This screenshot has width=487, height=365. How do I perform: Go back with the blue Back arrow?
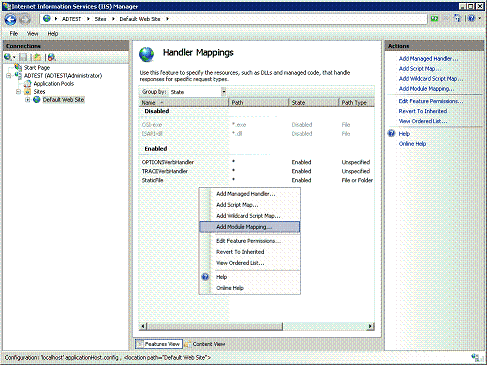[x=10, y=19]
